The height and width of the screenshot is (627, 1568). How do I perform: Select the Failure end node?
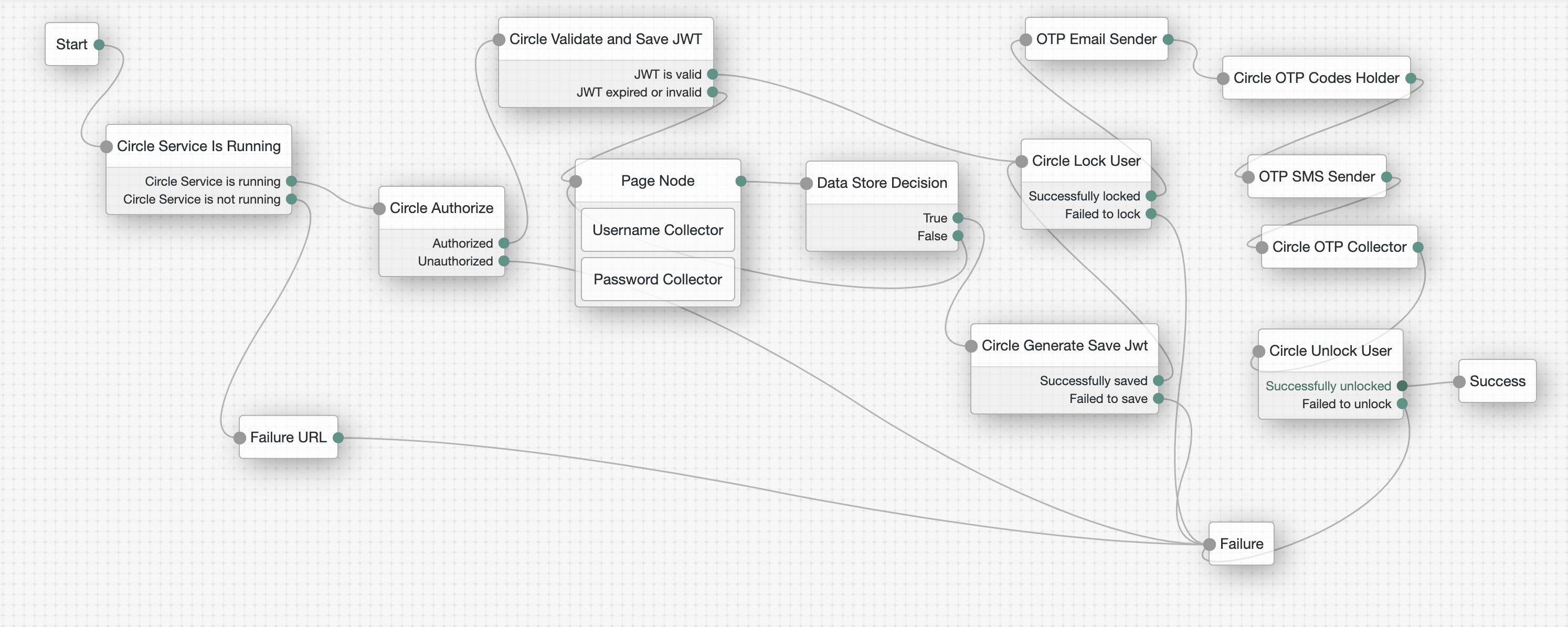point(1241,544)
